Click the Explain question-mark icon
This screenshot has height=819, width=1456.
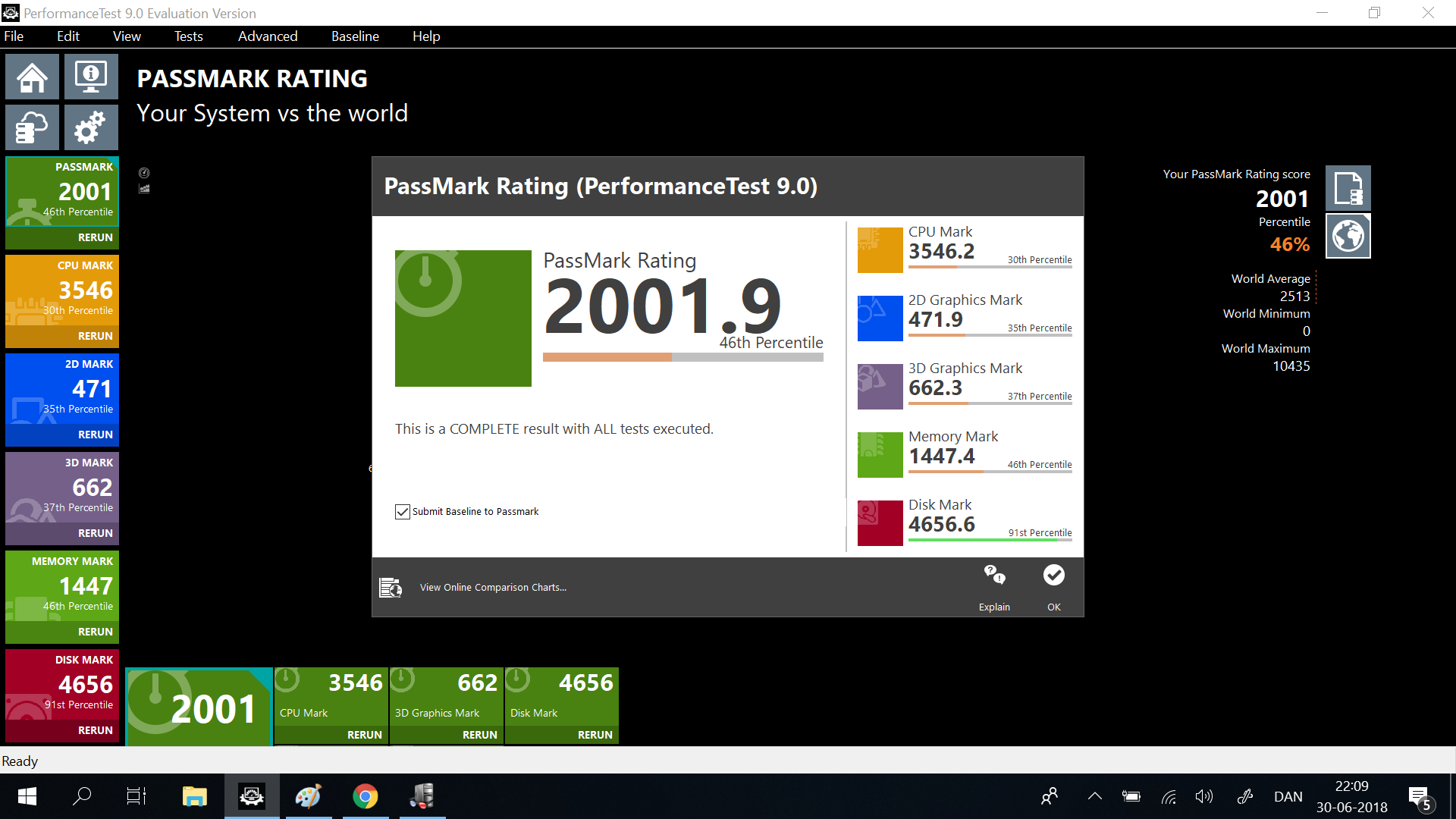pyautogui.click(x=994, y=576)
